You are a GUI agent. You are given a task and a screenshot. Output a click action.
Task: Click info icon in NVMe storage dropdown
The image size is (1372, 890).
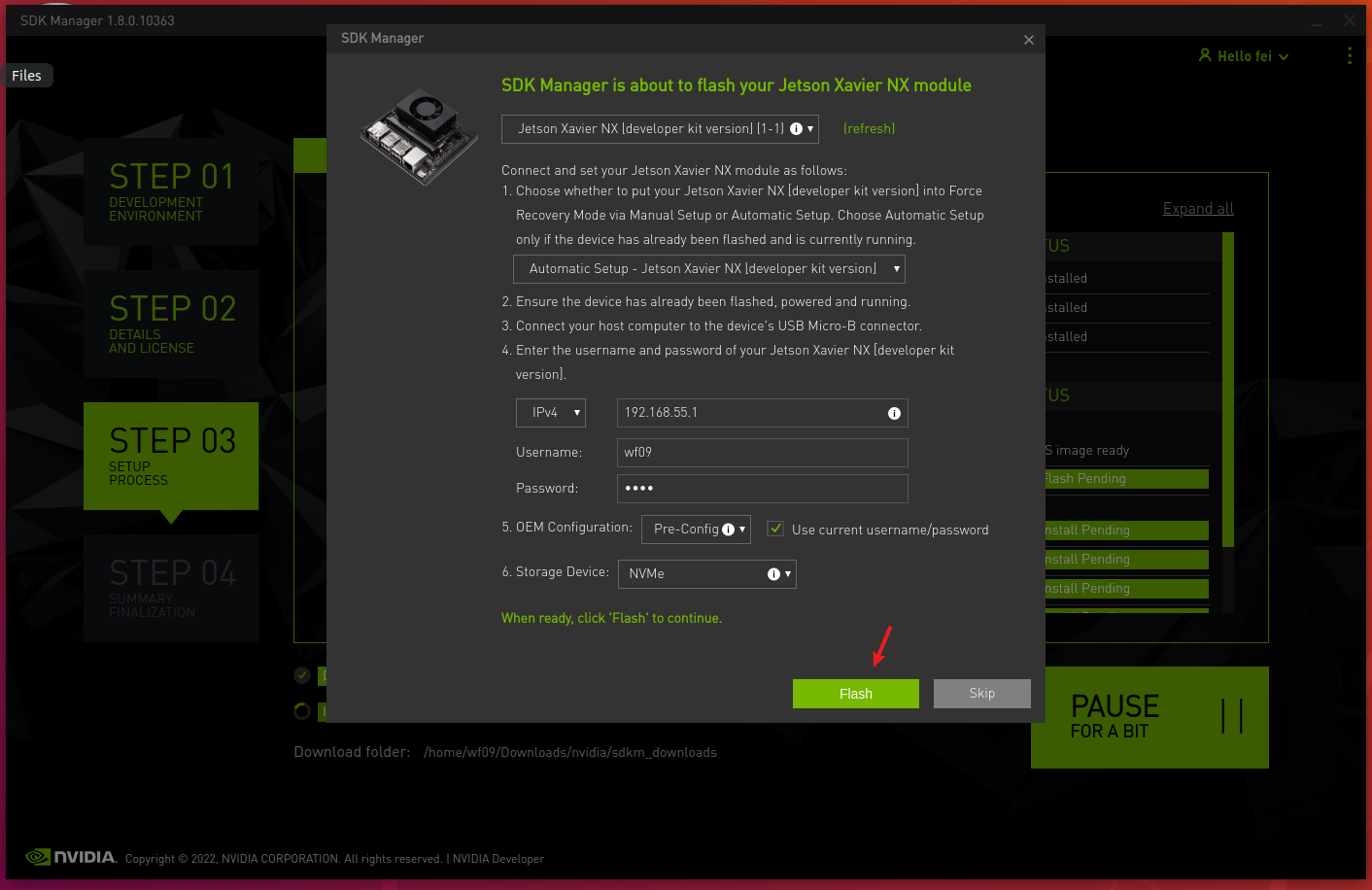click(x=773, y=574)
